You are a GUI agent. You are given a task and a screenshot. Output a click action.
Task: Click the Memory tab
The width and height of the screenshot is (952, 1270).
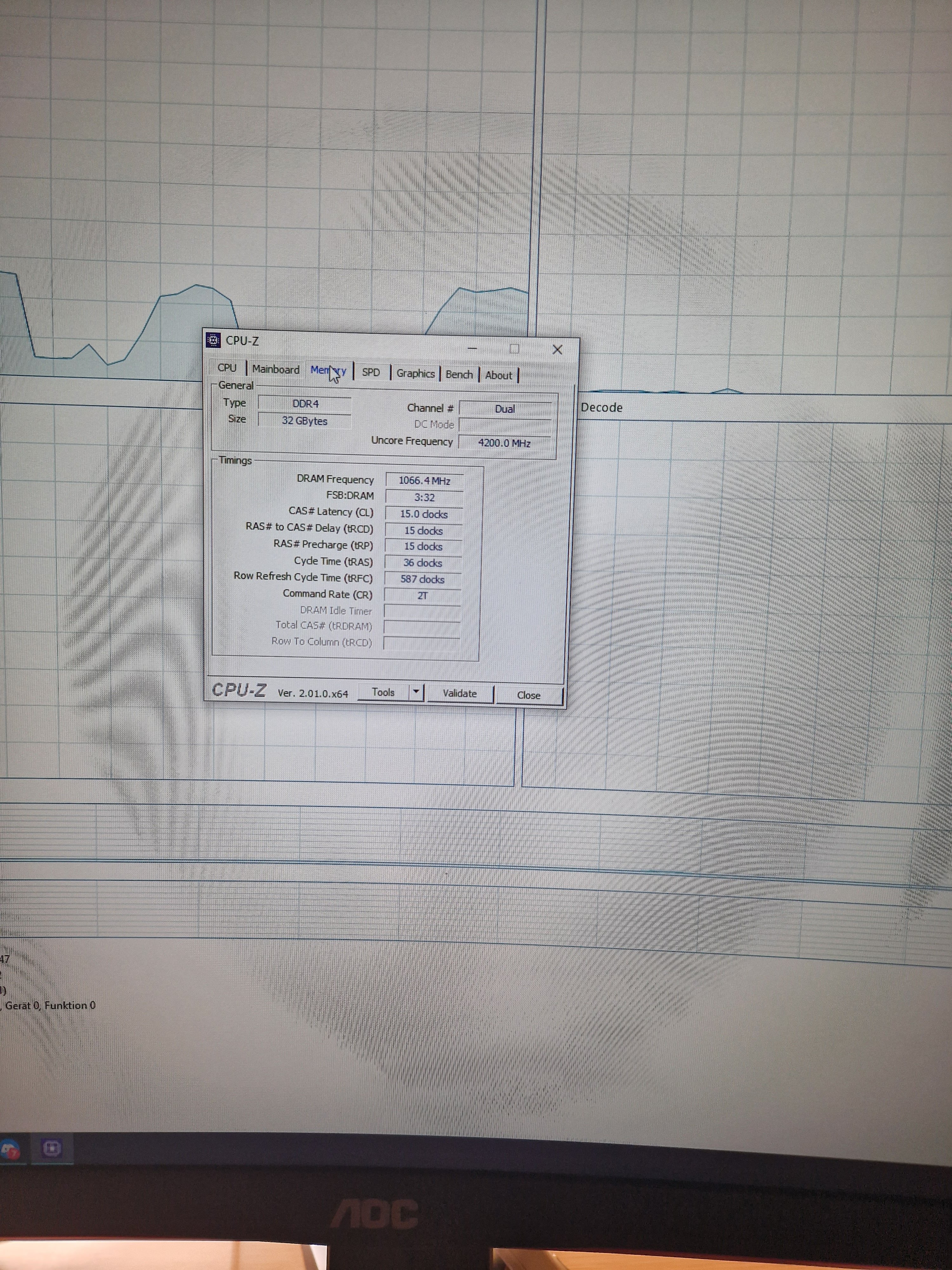pyautogui.click(x=328, y=370)
